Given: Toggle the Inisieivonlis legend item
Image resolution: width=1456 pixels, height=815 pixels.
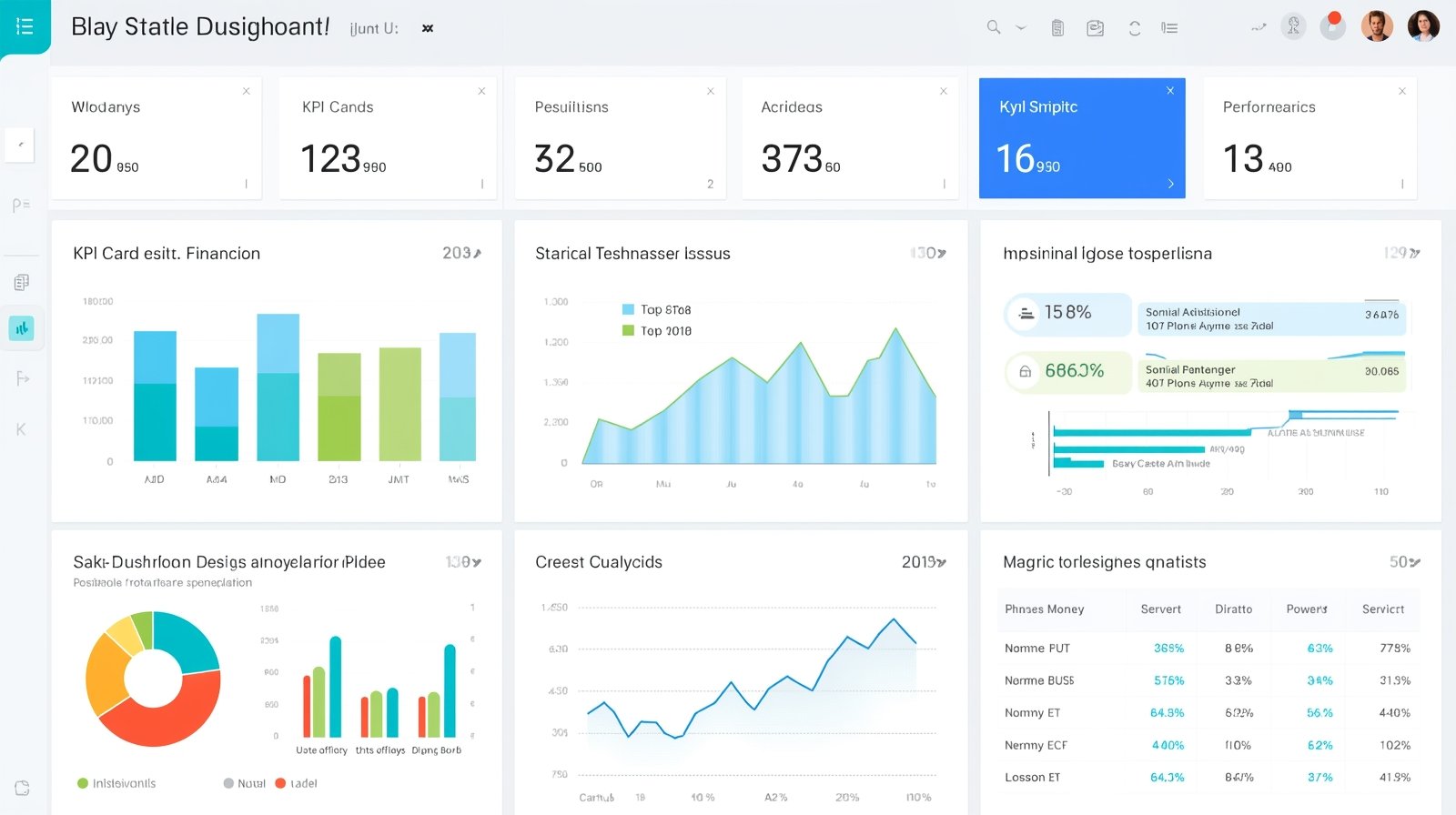Looking at the screenshot, I should pyautogui.click(x=116, y=783).
